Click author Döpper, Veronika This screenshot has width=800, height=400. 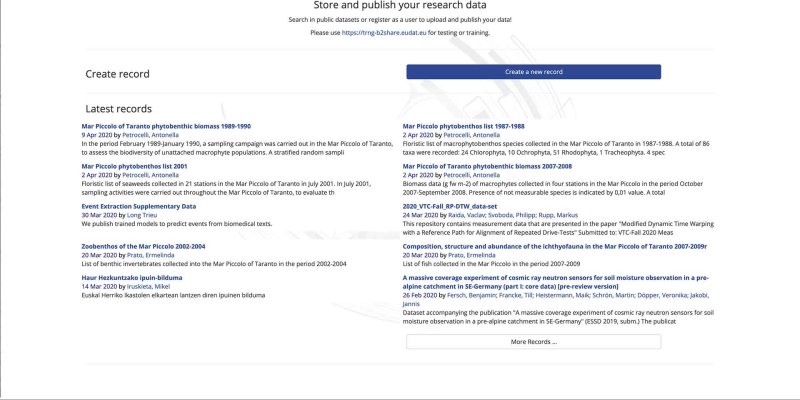point(662,295)
